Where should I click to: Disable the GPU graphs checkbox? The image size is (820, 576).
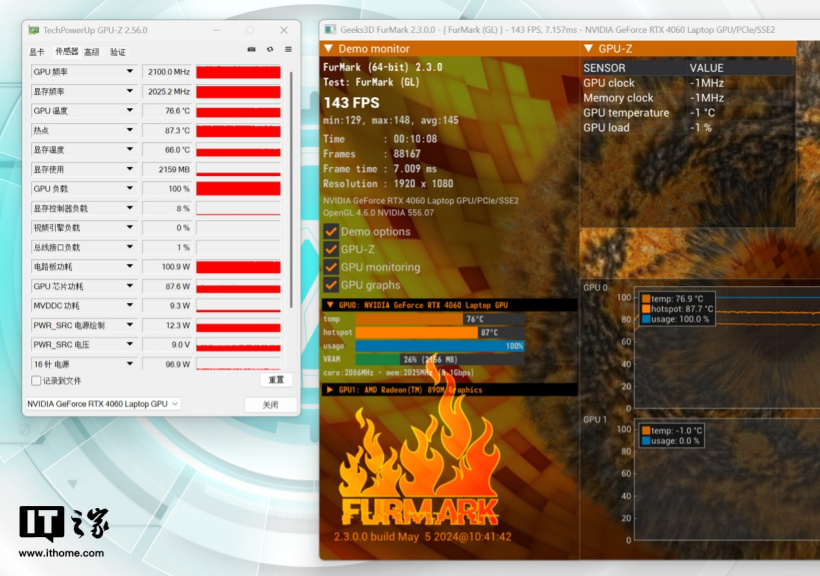tap(330, 286)
